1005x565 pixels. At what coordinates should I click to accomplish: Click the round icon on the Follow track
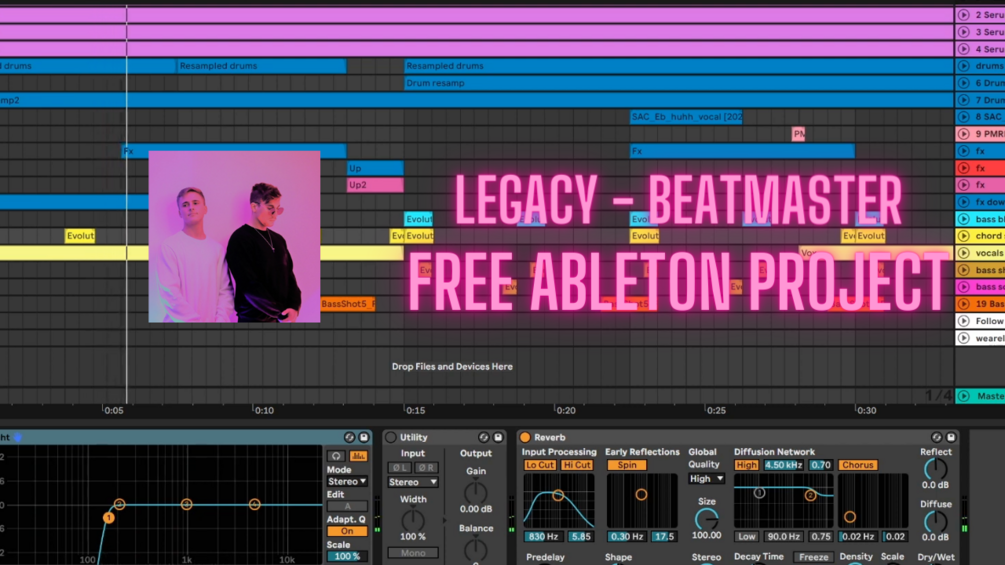click(x=963, y=321)
